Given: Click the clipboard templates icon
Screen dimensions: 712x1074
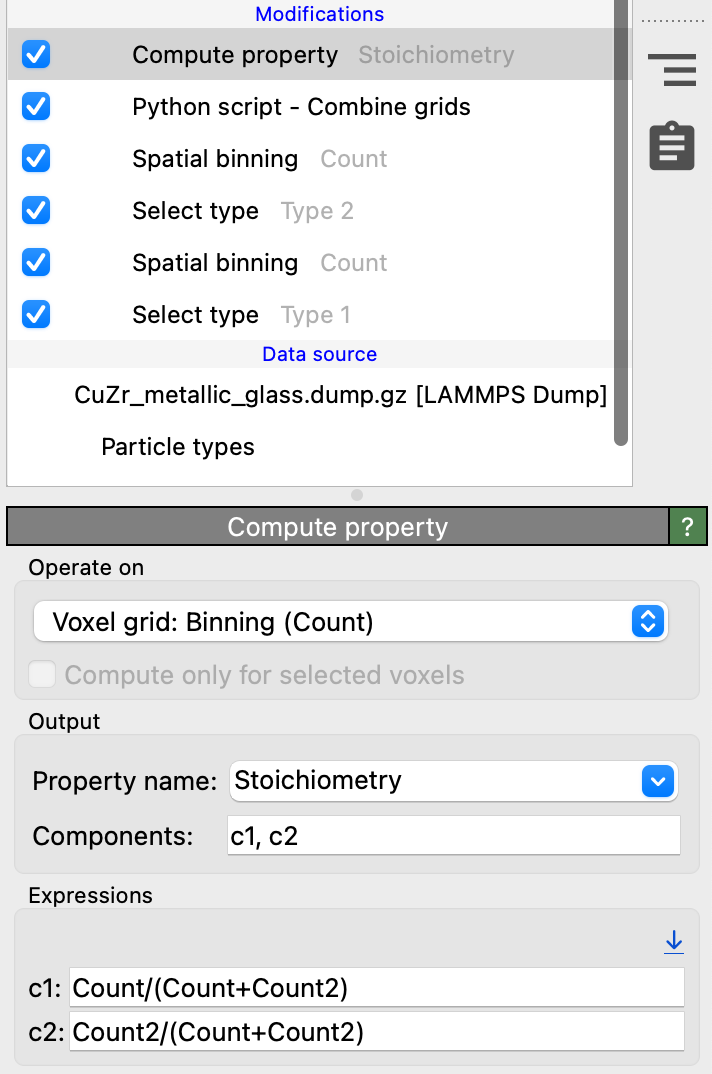Looking at the screenshot, I should (672, 146).
